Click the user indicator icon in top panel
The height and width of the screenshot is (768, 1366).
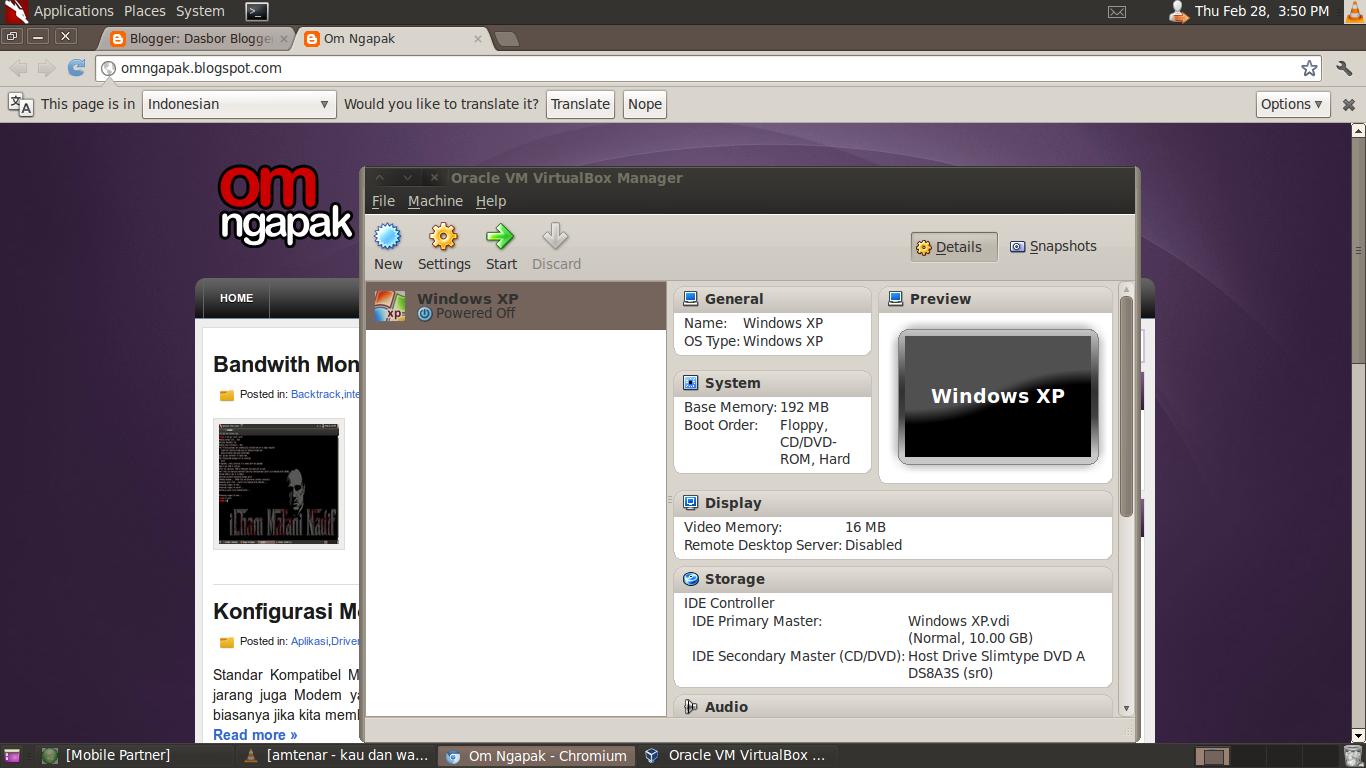click(1178, 11)
